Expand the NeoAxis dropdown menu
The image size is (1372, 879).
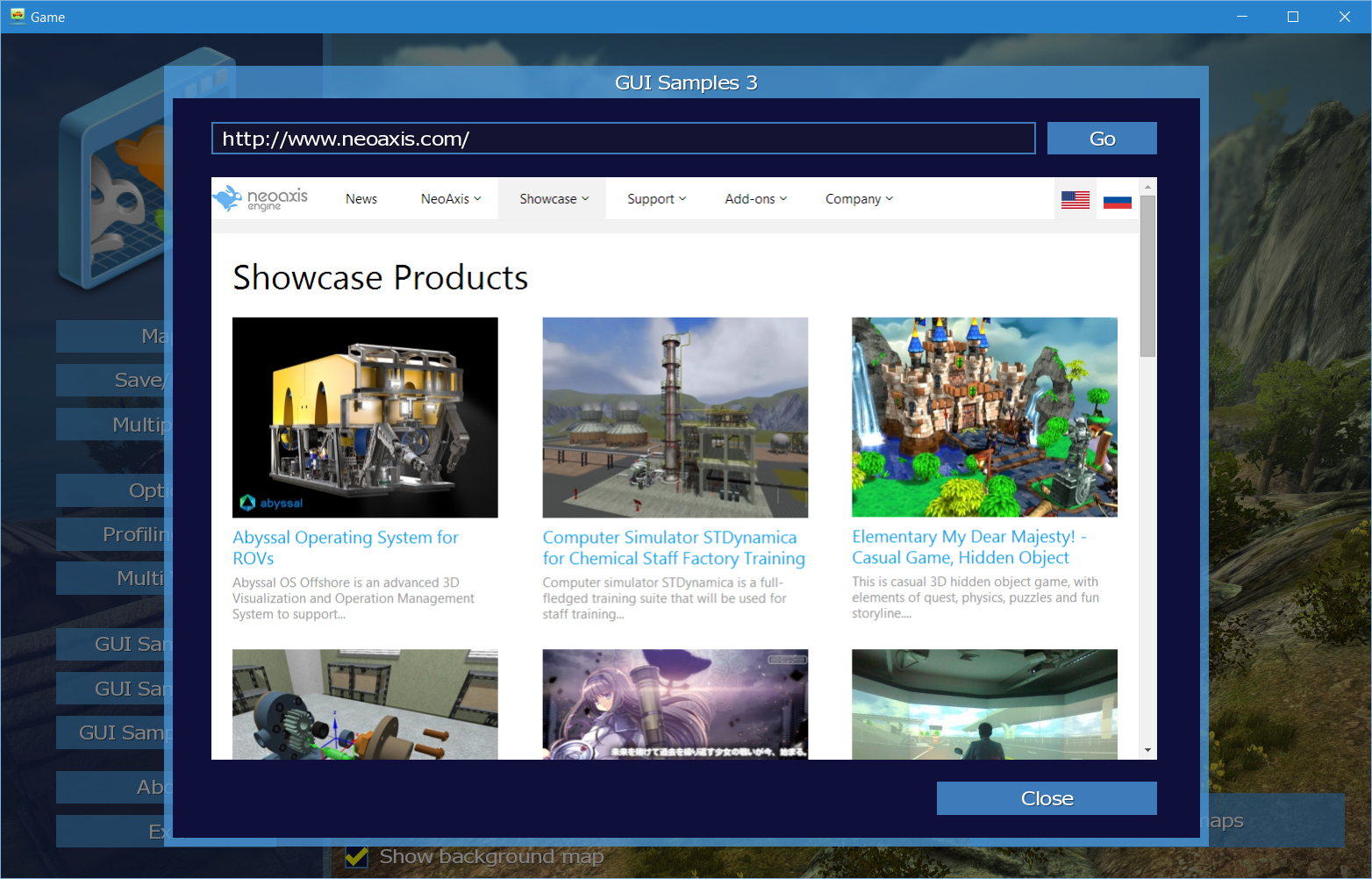tap(451, 199)
